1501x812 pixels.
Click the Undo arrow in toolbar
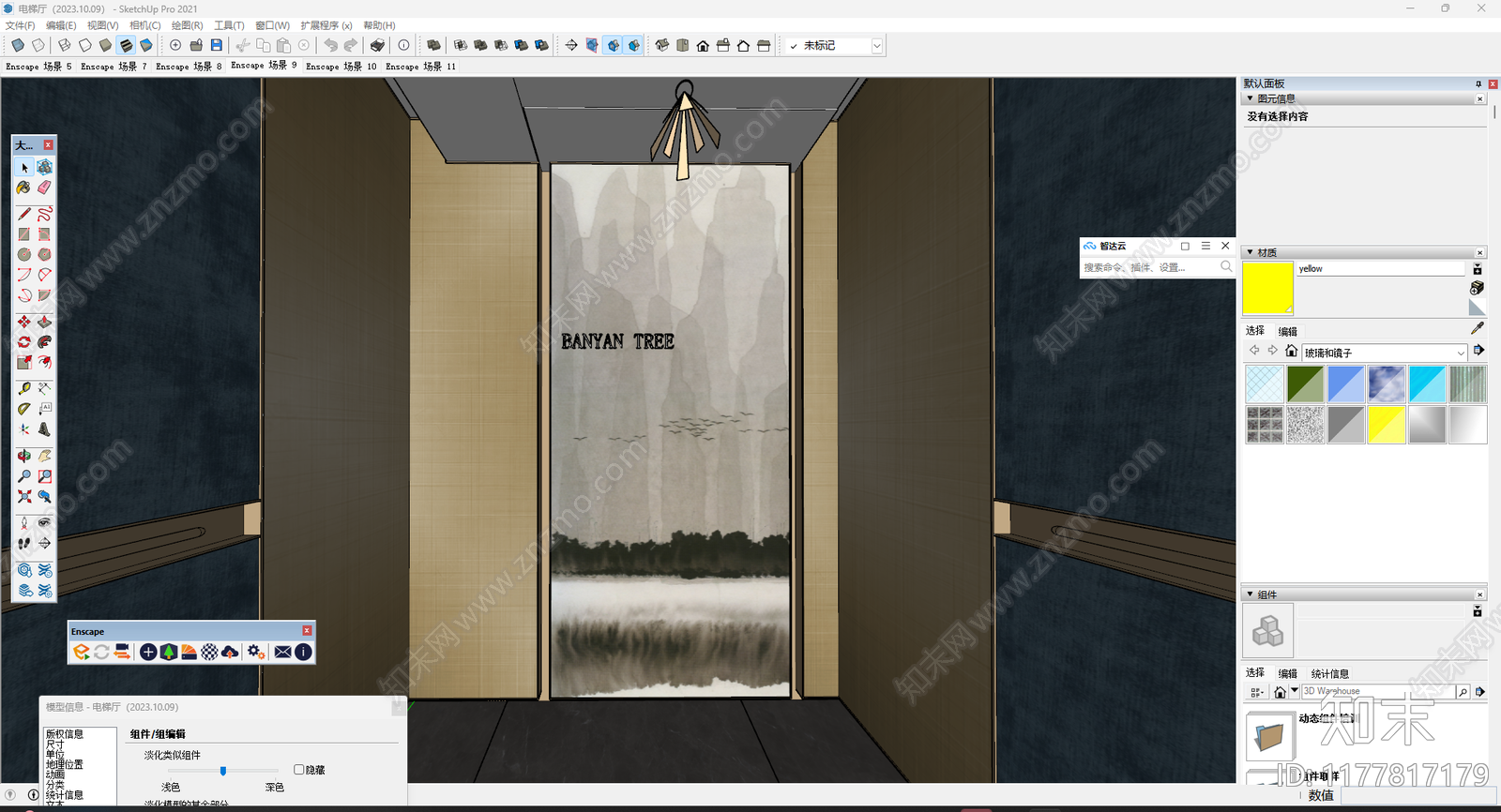[x=330, y=45]
